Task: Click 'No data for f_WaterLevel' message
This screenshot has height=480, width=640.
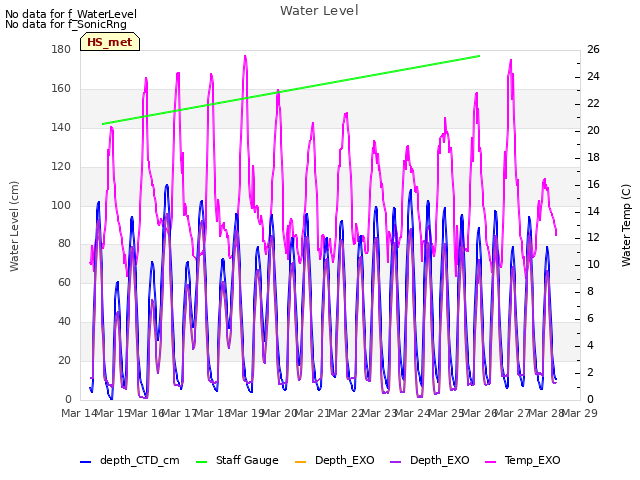Action: click(71, 14)
